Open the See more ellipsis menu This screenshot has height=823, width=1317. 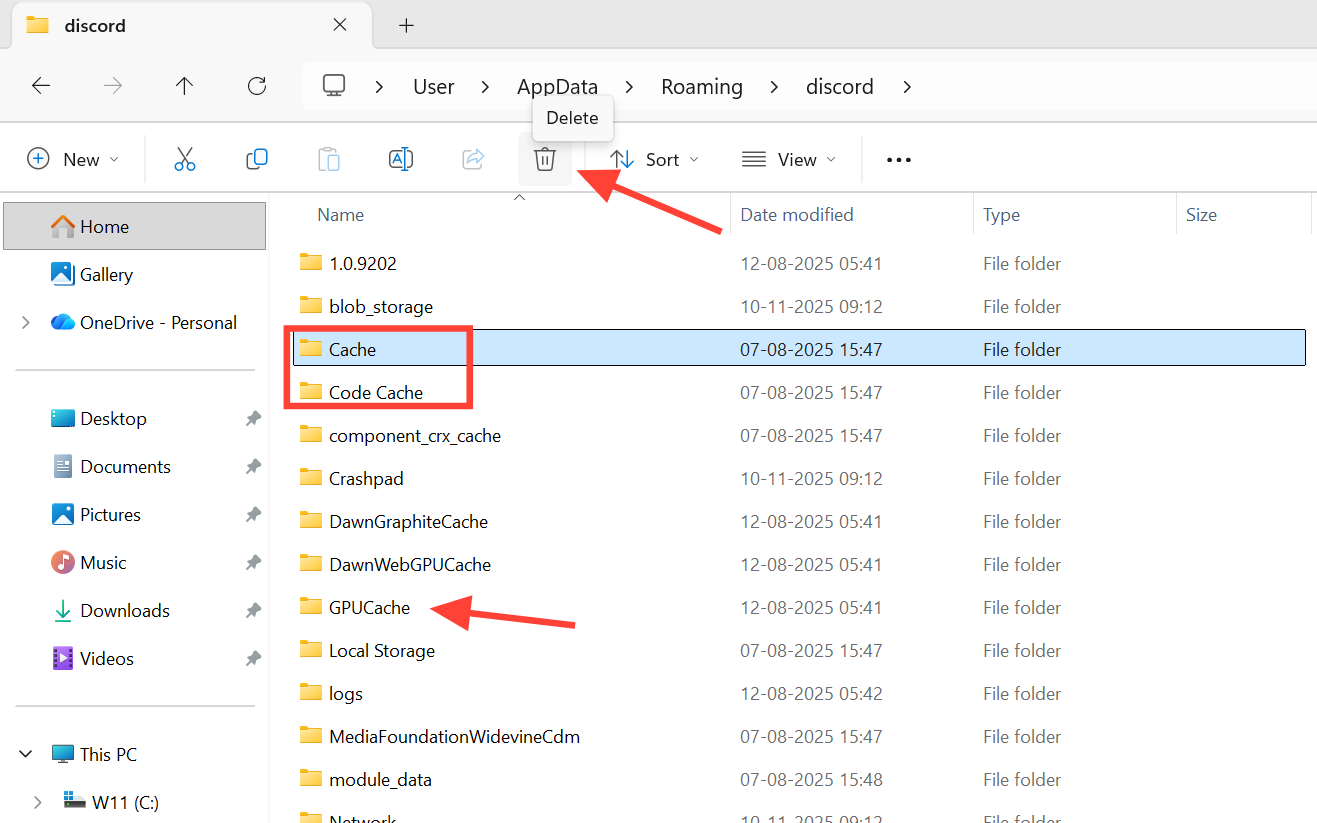[899, 159]
